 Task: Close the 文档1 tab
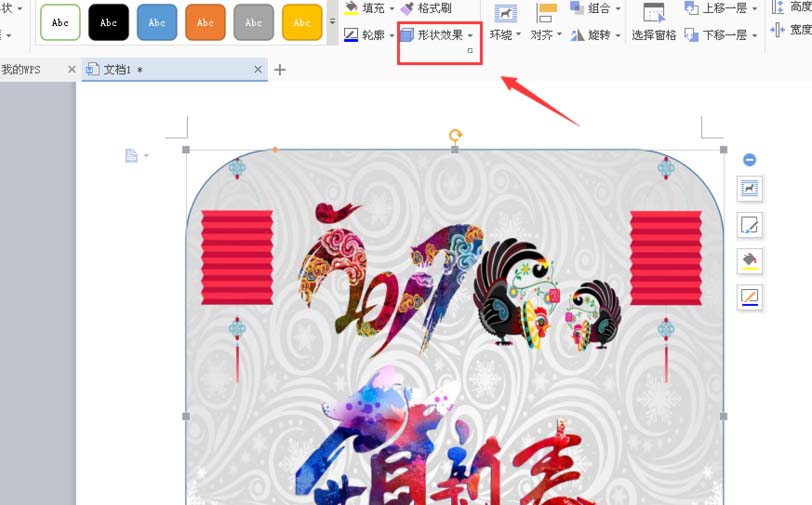(258, 69)
